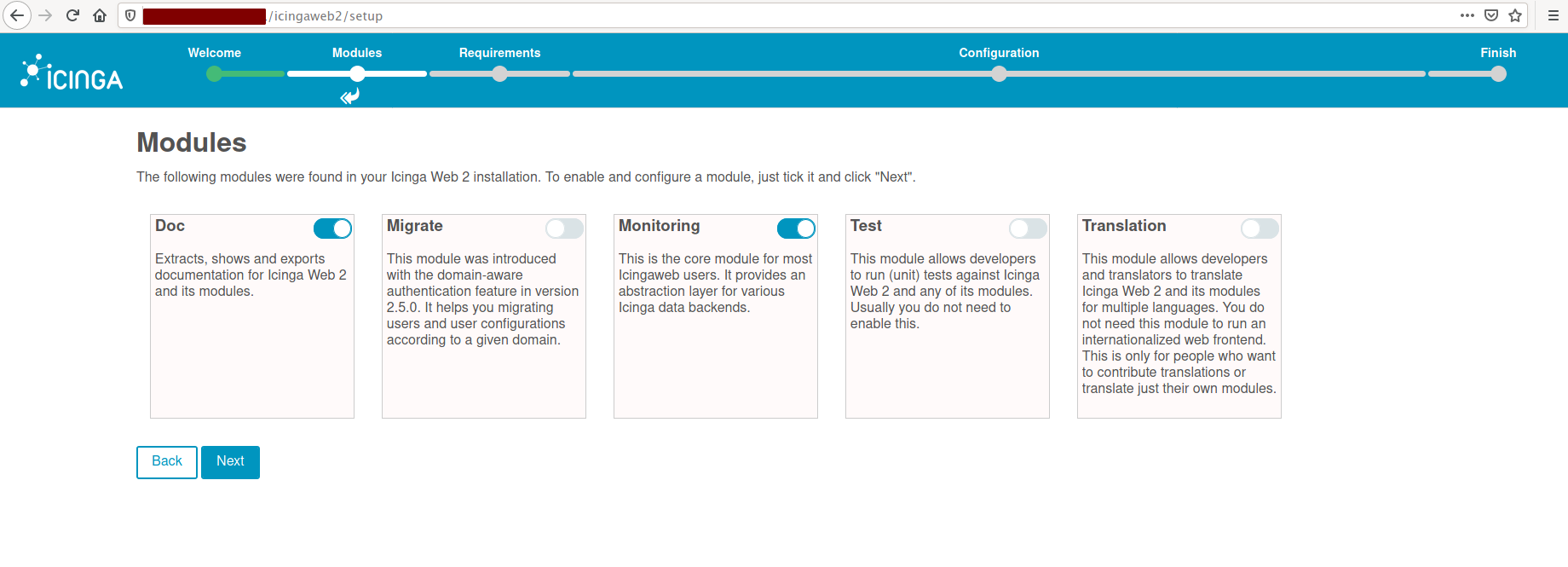Go to the Welcome setup step
The image size is (1568, 567).
click(215, 53)
